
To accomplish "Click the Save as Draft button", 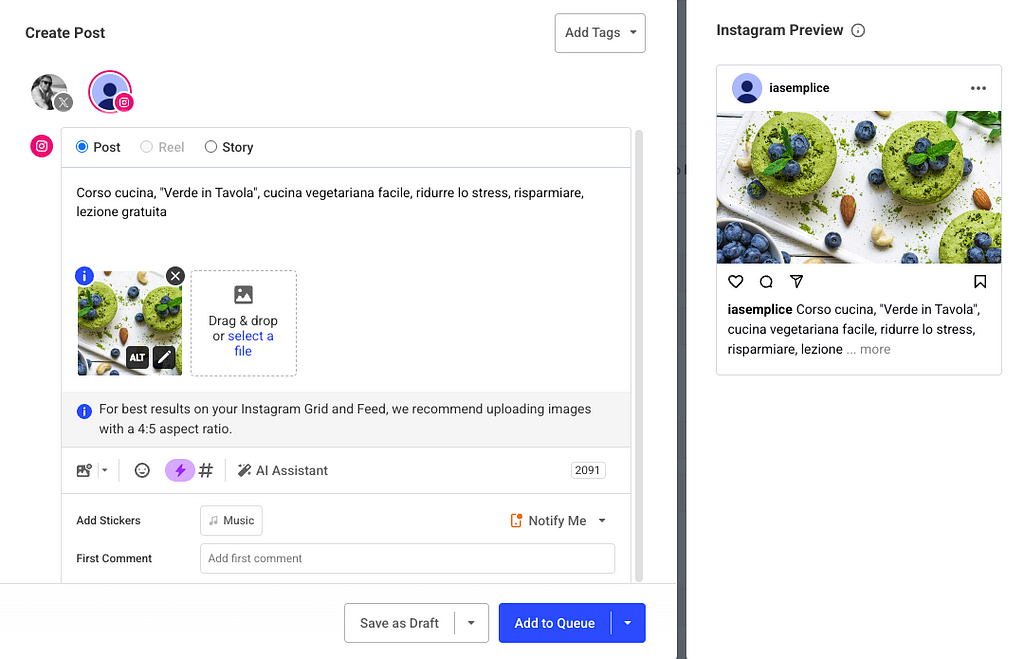I will (x=399, y=623).
